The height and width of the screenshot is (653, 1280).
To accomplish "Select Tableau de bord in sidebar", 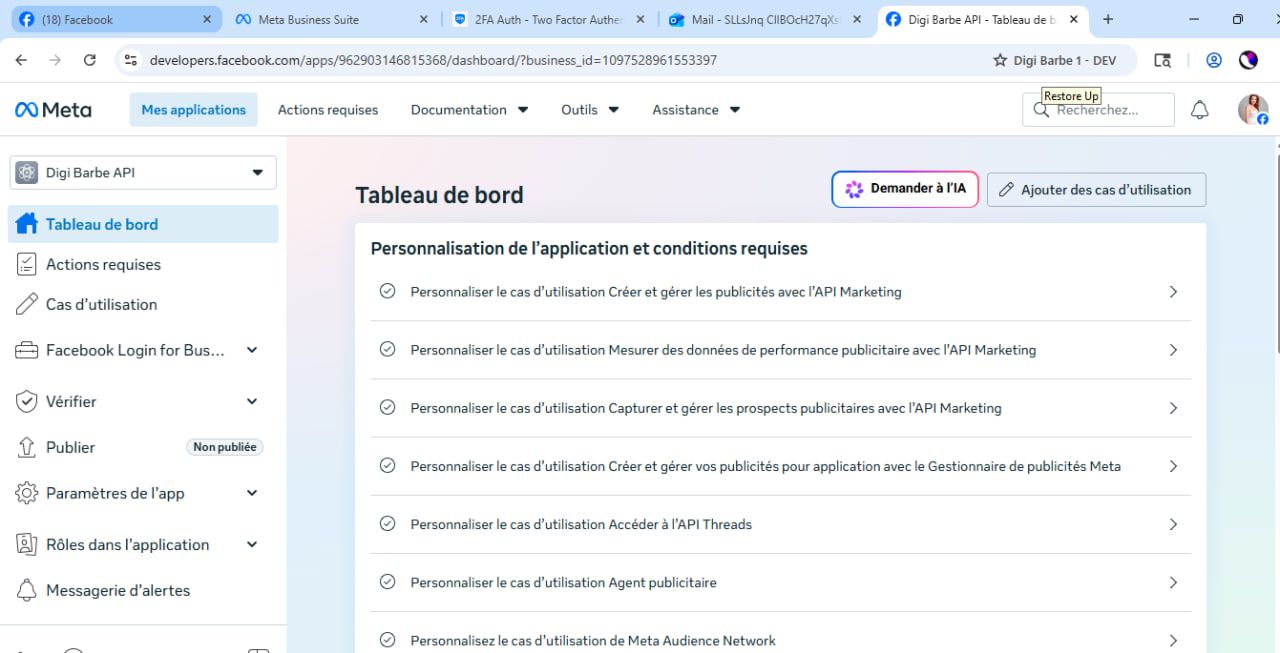I will click(143, 224).
